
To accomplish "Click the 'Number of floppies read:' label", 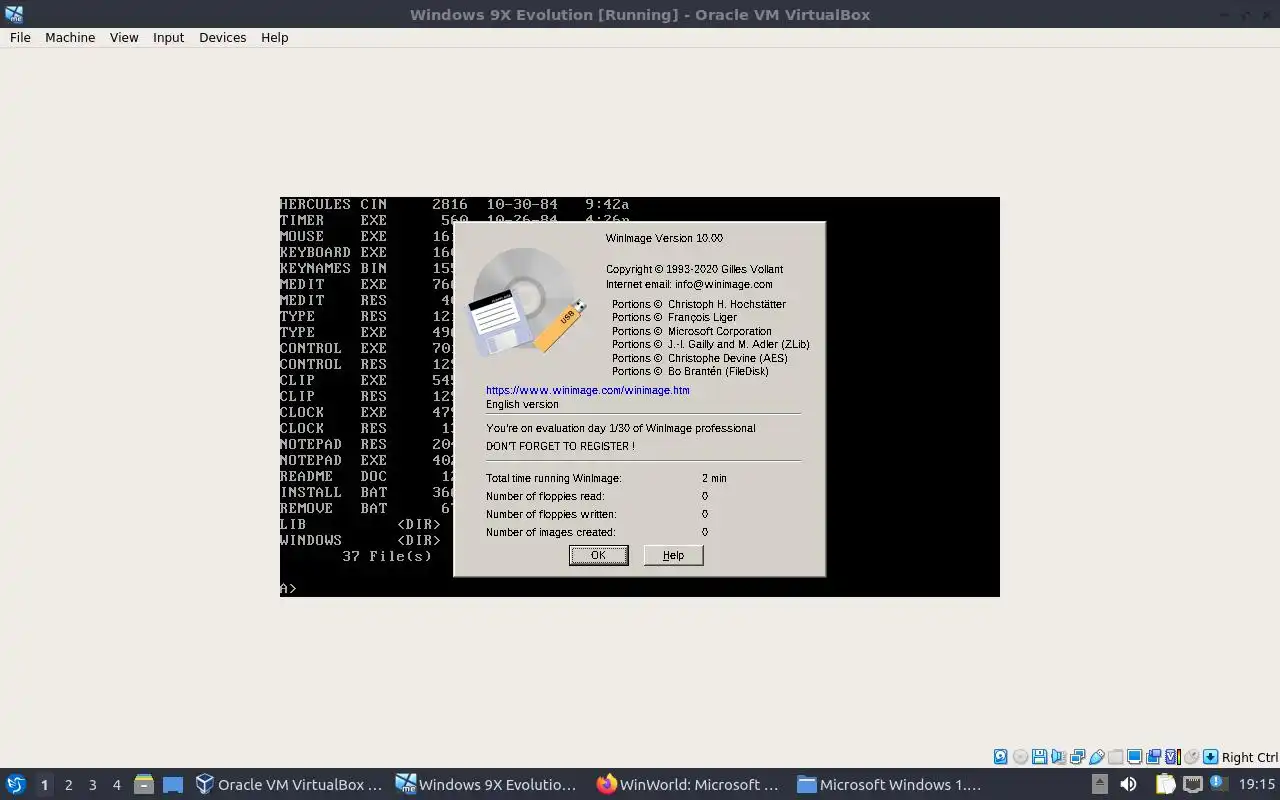I will click(x=545, y=496).
